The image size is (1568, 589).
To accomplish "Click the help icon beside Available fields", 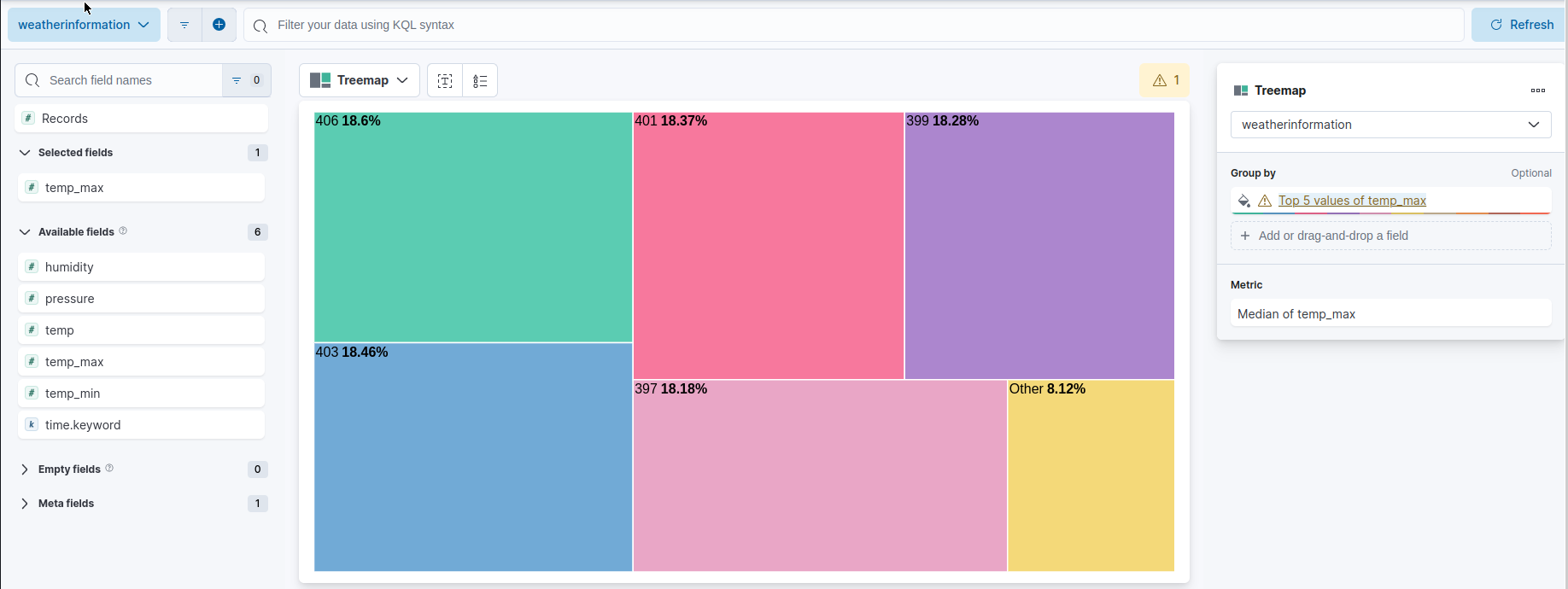I will pyautogui.click(x=123, y=230).
